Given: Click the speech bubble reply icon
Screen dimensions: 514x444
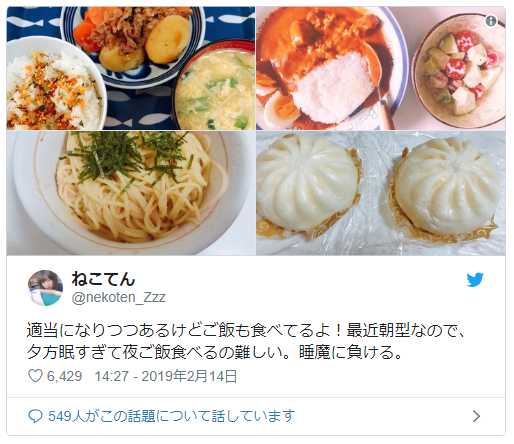Looking at the screenshot, I should (x=35, y=416).
